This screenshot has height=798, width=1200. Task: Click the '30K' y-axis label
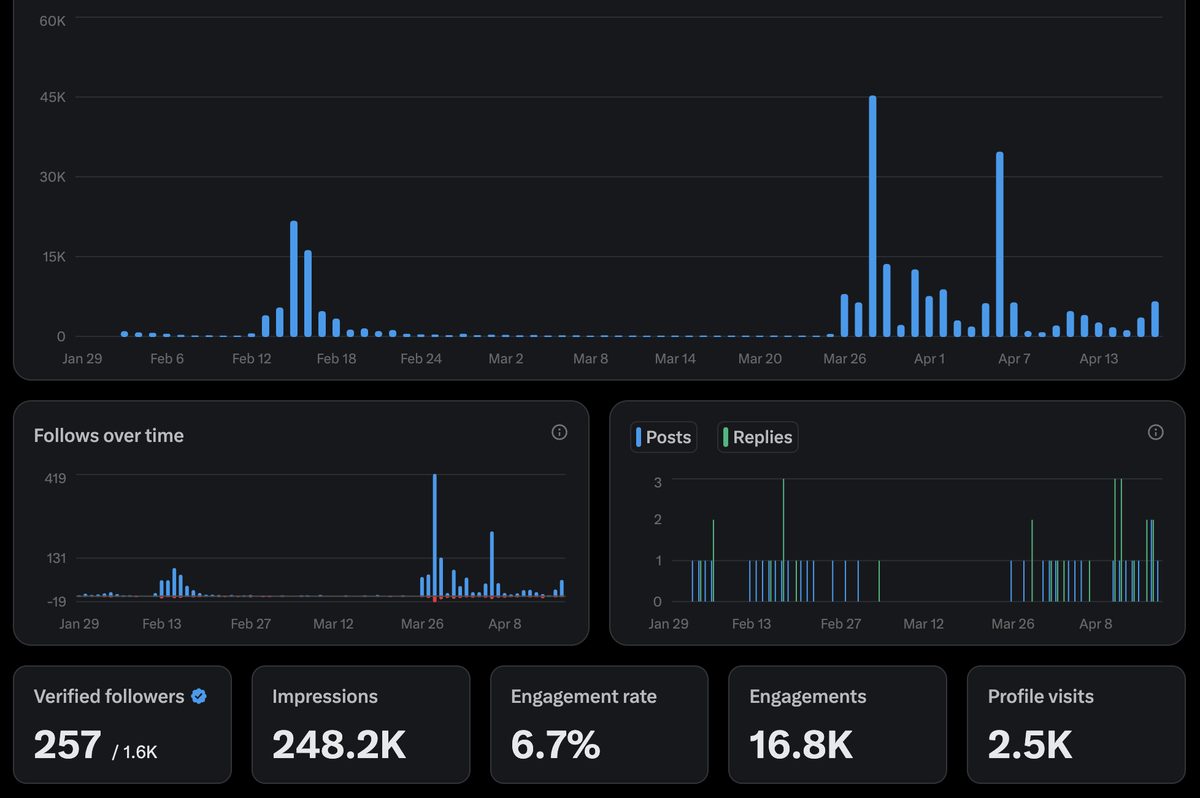pos(53,177)
